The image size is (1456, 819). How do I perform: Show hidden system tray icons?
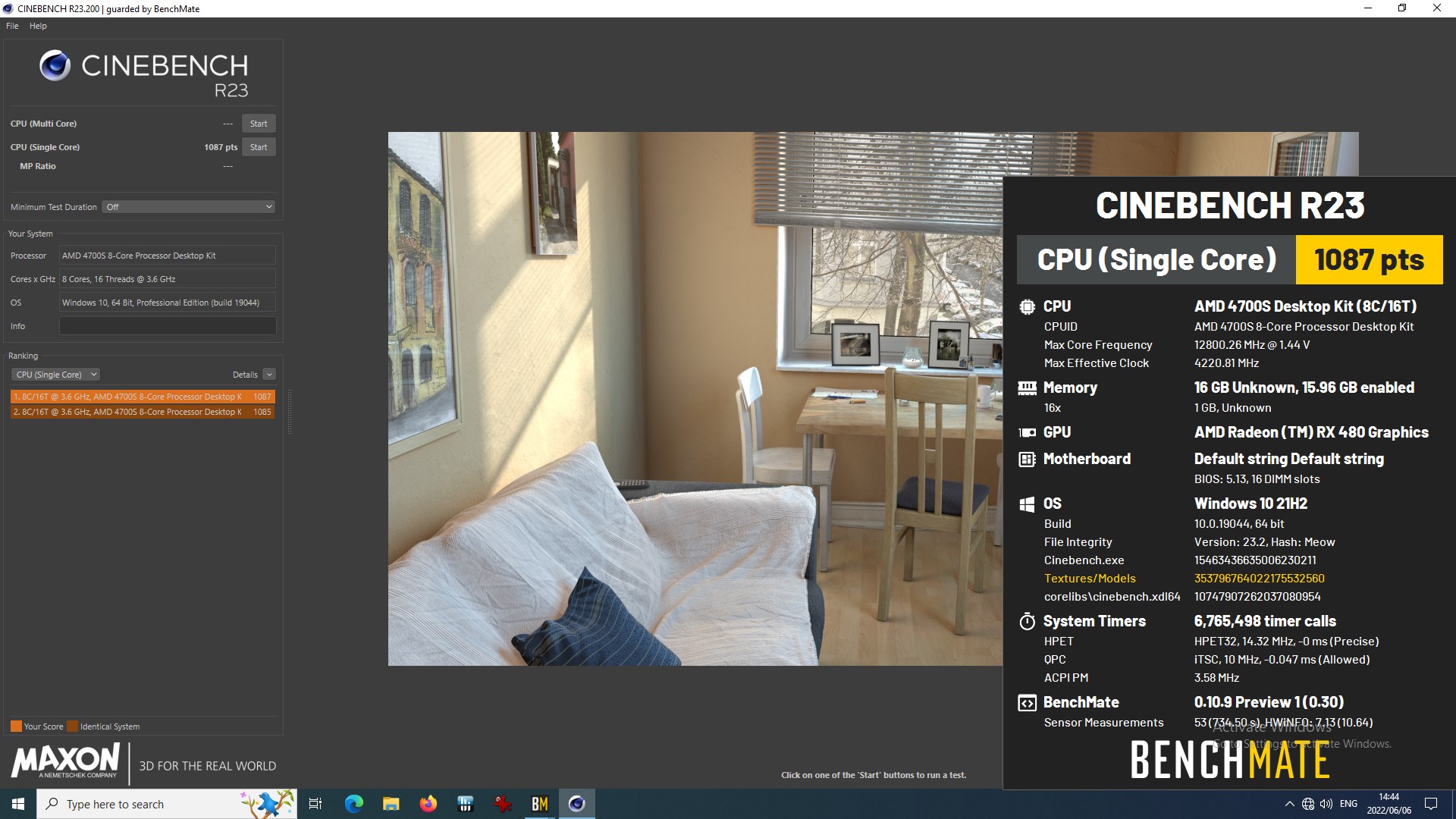1289,804
